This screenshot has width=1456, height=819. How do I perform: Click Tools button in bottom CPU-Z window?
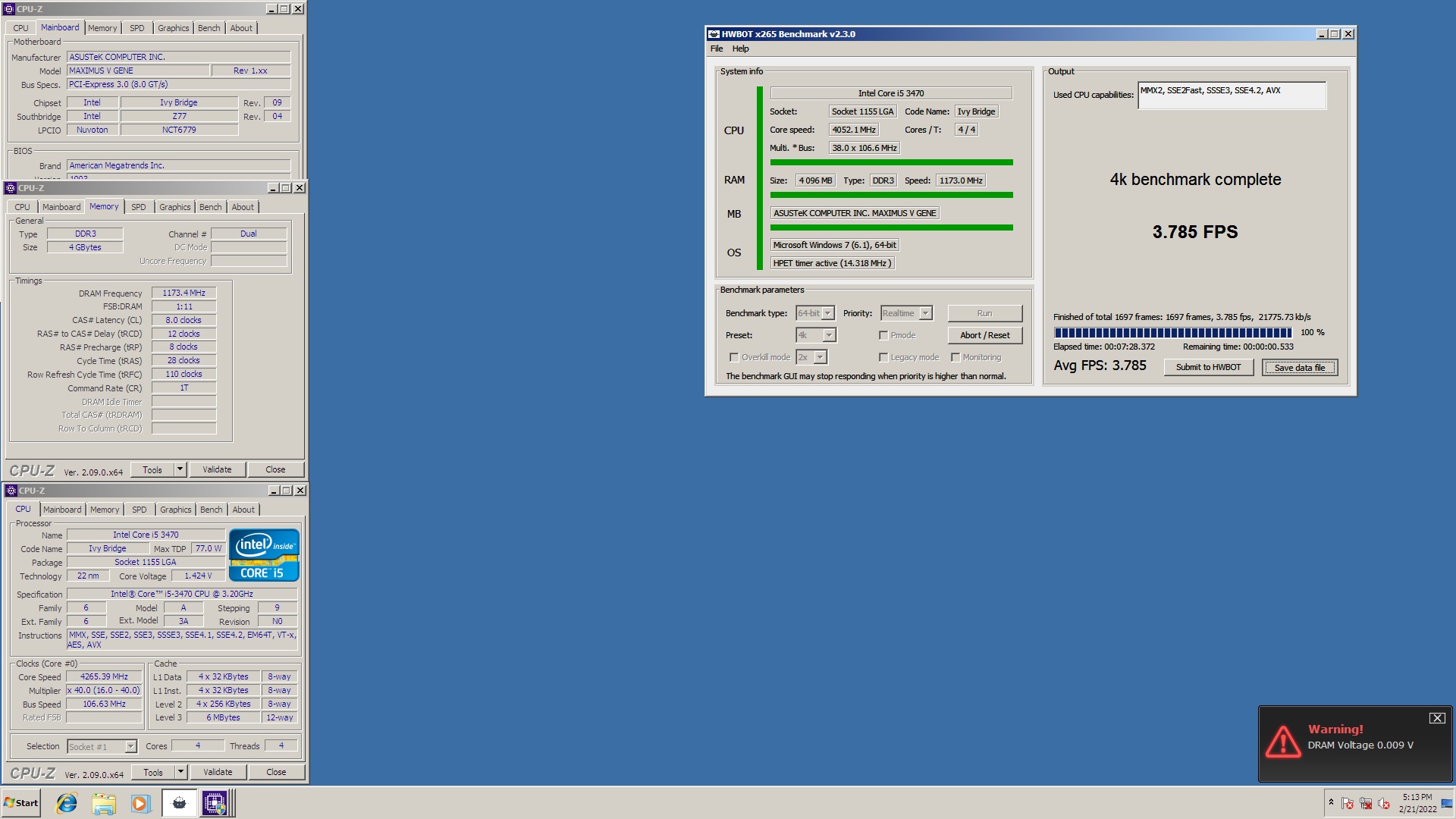(x=153, y=773)
